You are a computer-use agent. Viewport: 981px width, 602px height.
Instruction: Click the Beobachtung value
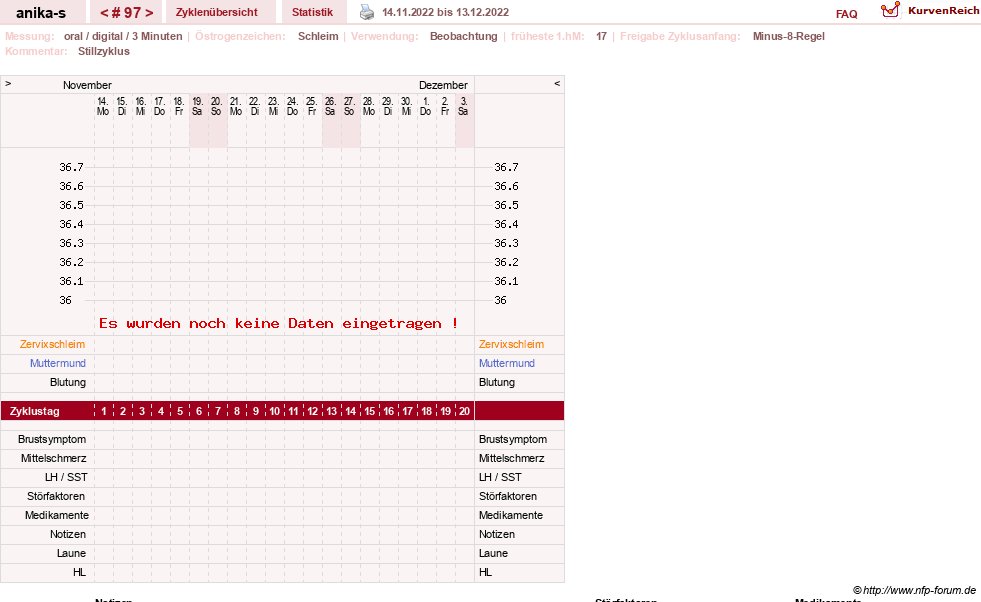[x=464, y=36]
